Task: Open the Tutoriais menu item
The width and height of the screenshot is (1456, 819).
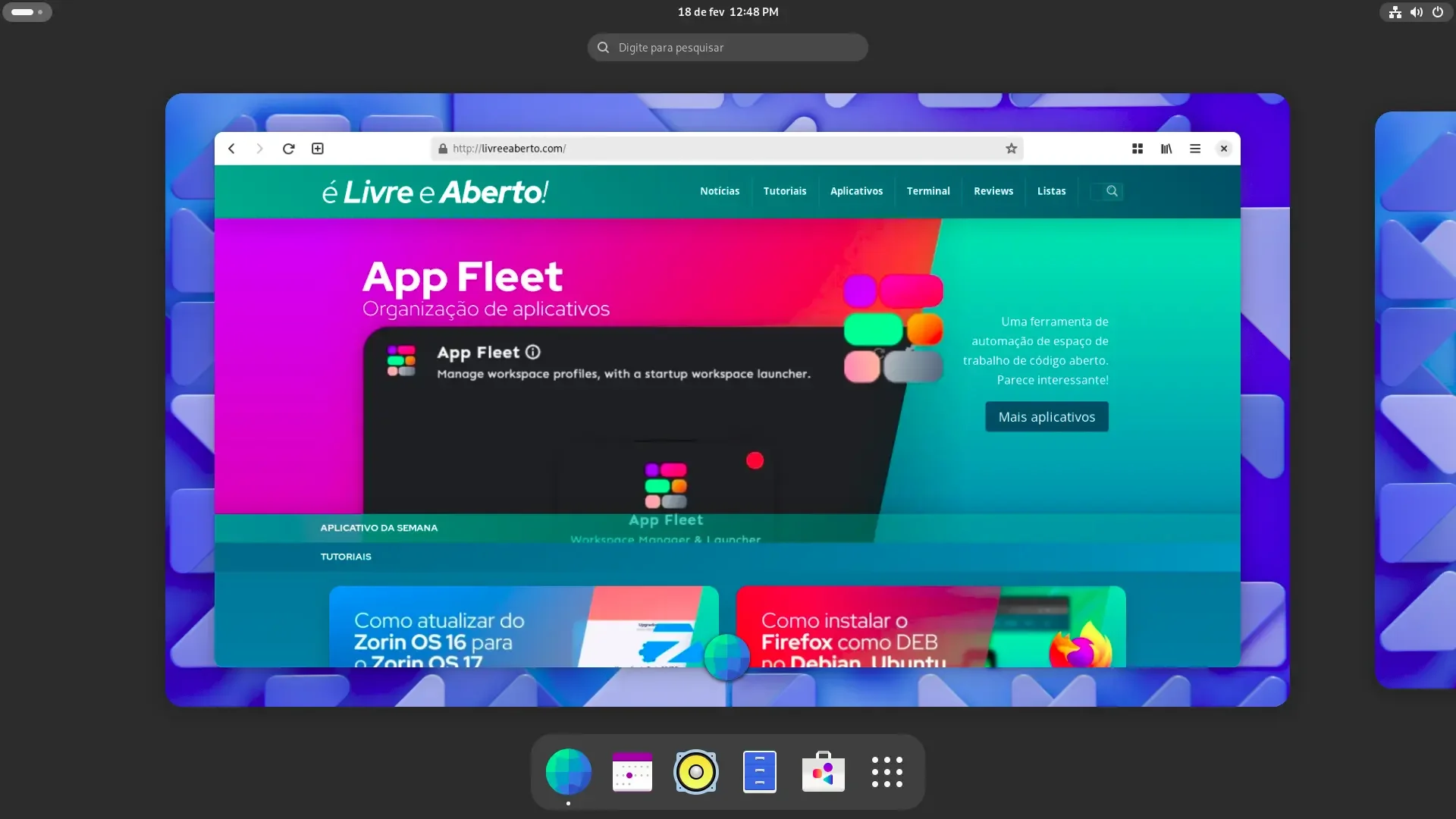Action: click(x=784, y=191)
